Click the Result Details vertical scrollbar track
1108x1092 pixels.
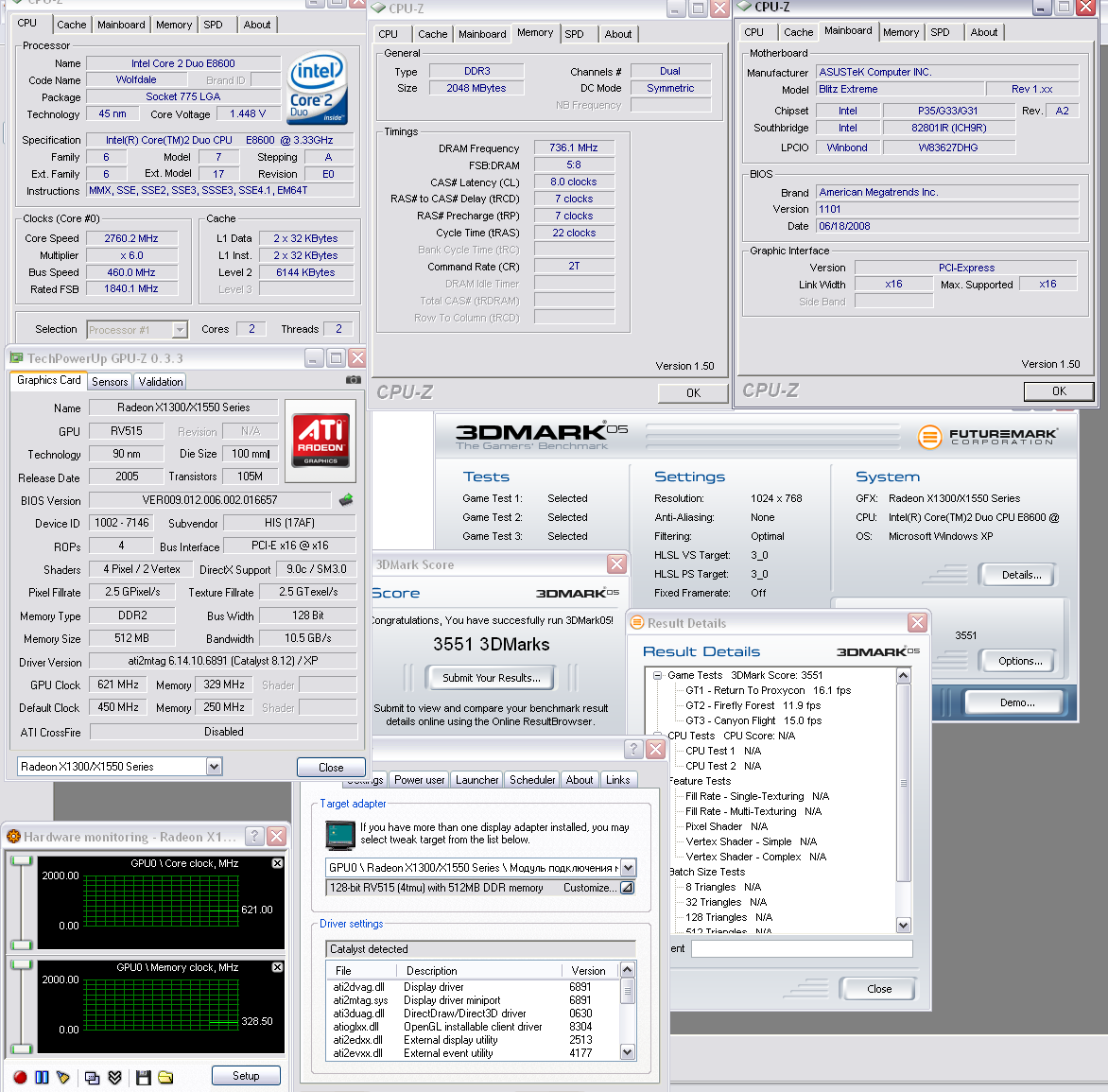[x=903, y=799]
